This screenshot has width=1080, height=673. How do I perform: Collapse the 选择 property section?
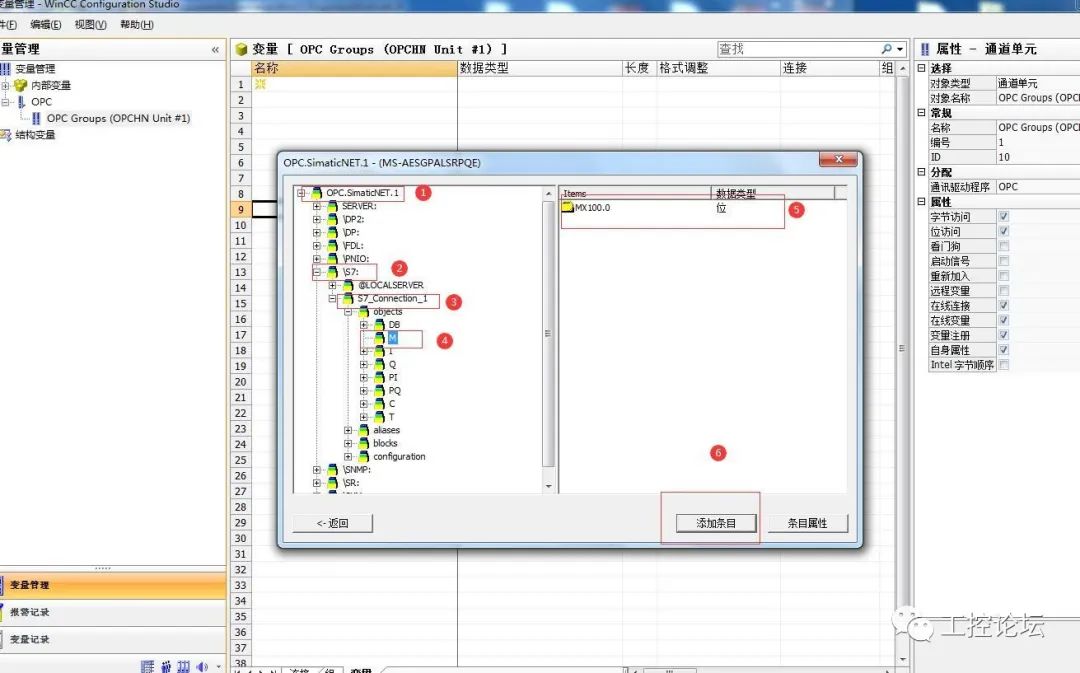pyautogui.click(x=922, y=68)
